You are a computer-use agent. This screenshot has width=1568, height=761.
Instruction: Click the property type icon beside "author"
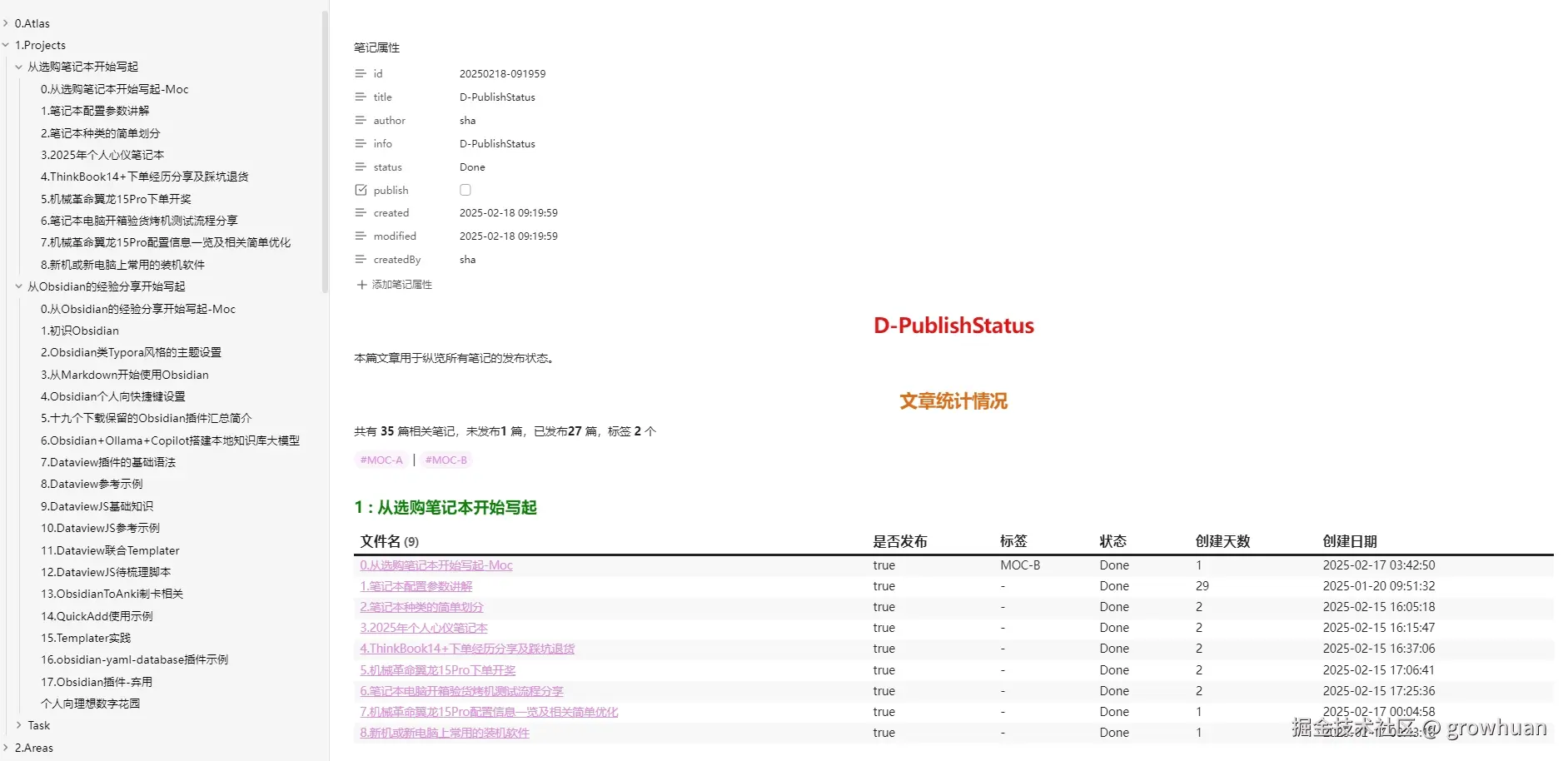click(x=361, y=120)
